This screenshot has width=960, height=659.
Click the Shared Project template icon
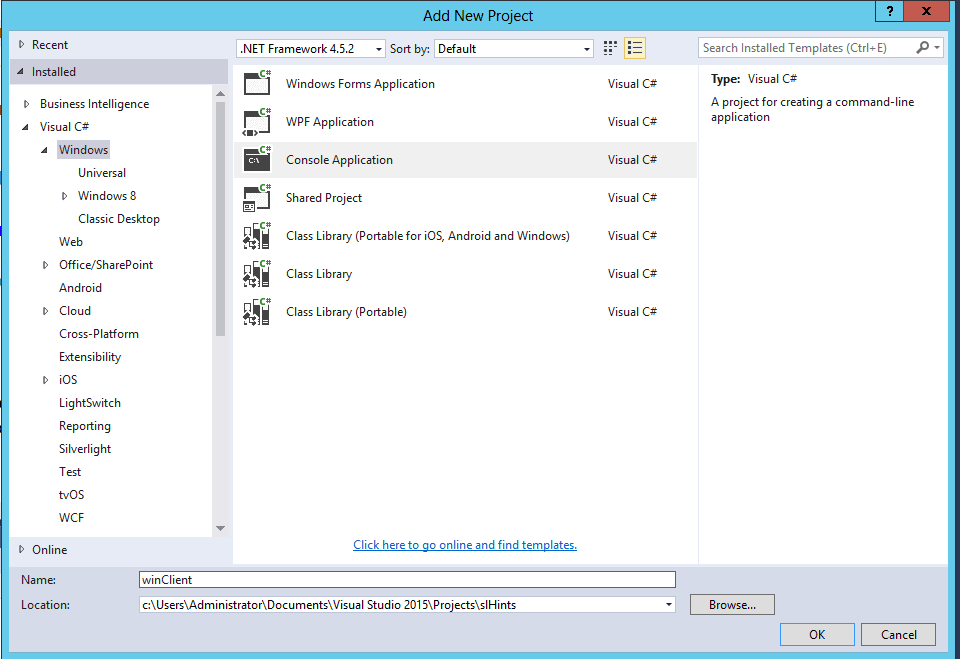[x=257, y=198]
